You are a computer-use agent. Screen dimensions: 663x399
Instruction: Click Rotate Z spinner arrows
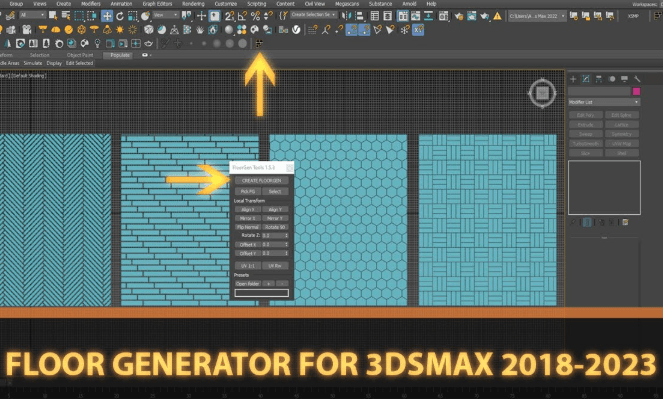286,235
